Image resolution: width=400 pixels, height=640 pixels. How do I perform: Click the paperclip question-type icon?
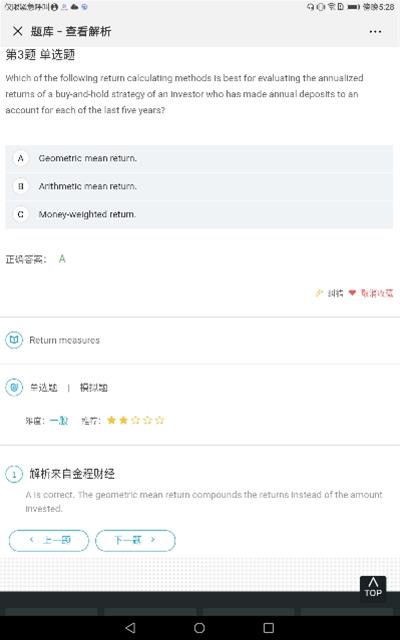tap(14, 387)
